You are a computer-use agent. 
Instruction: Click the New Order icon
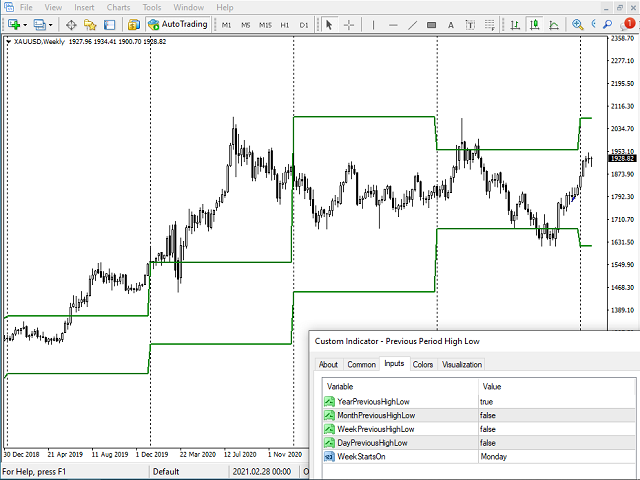[x=133, y=25]
